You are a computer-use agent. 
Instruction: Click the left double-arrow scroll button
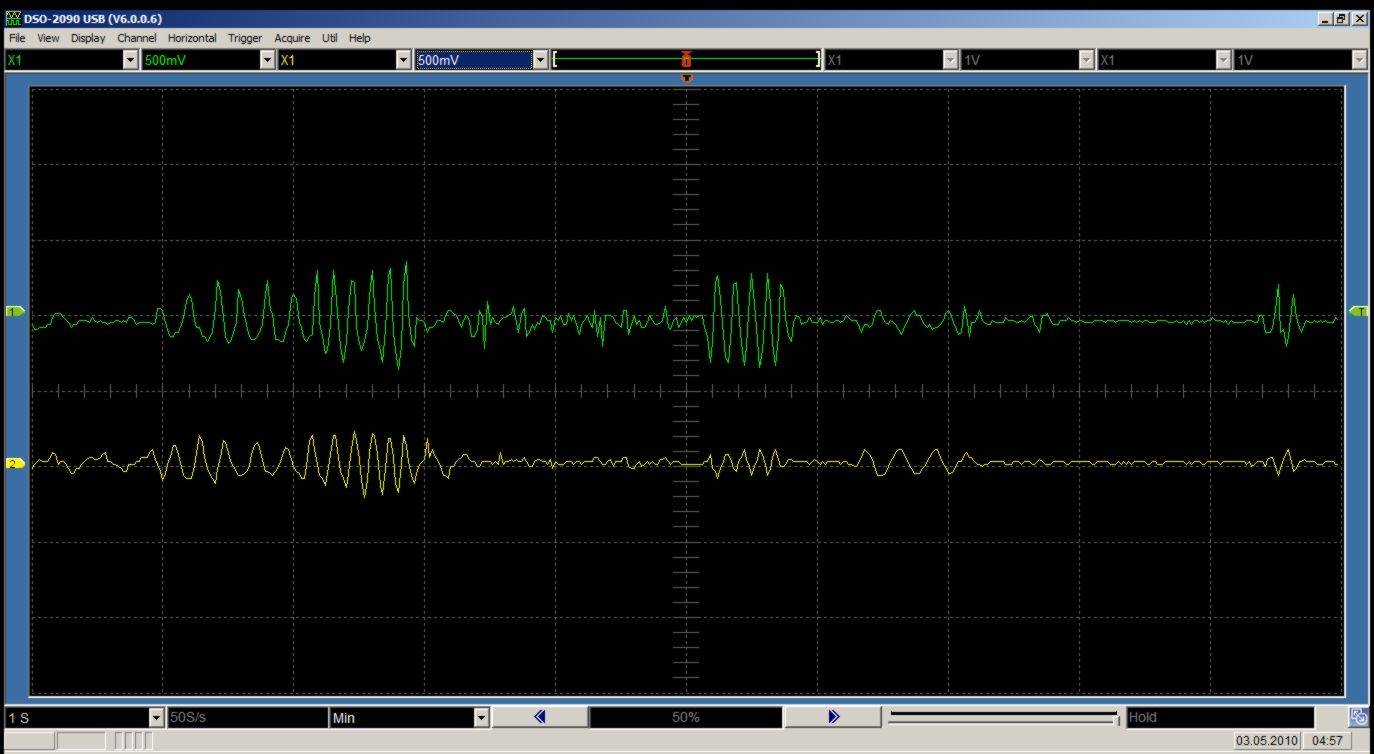[x=540, y=717]
